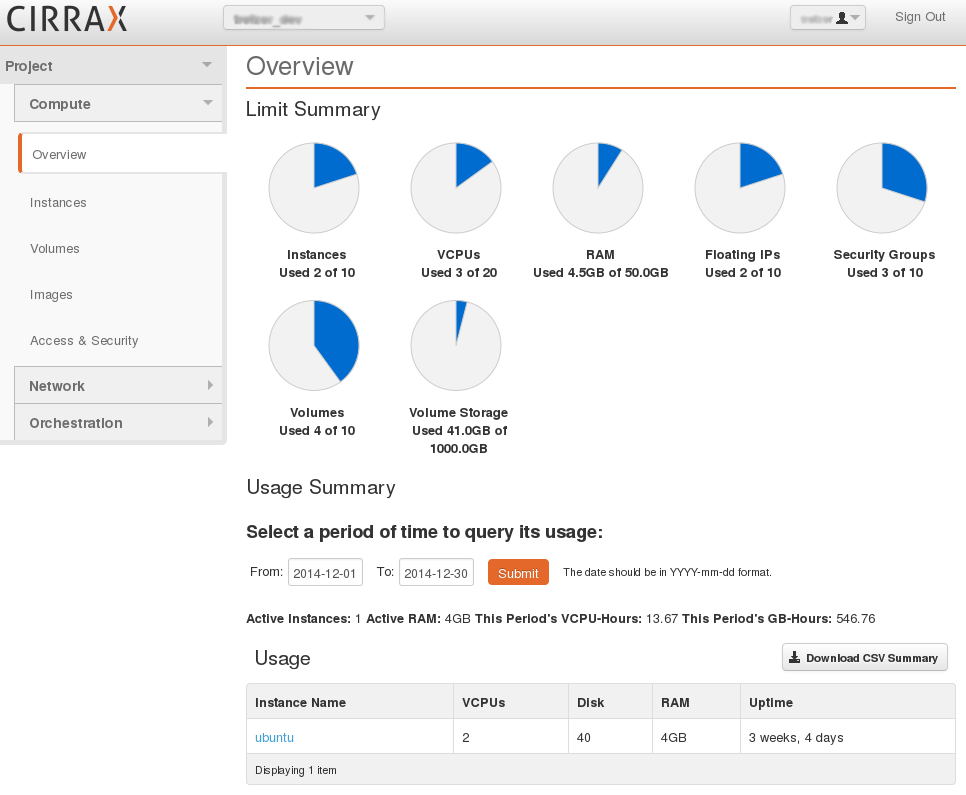
Task: Open the ubuntu instance link
Action: [274, 738]
